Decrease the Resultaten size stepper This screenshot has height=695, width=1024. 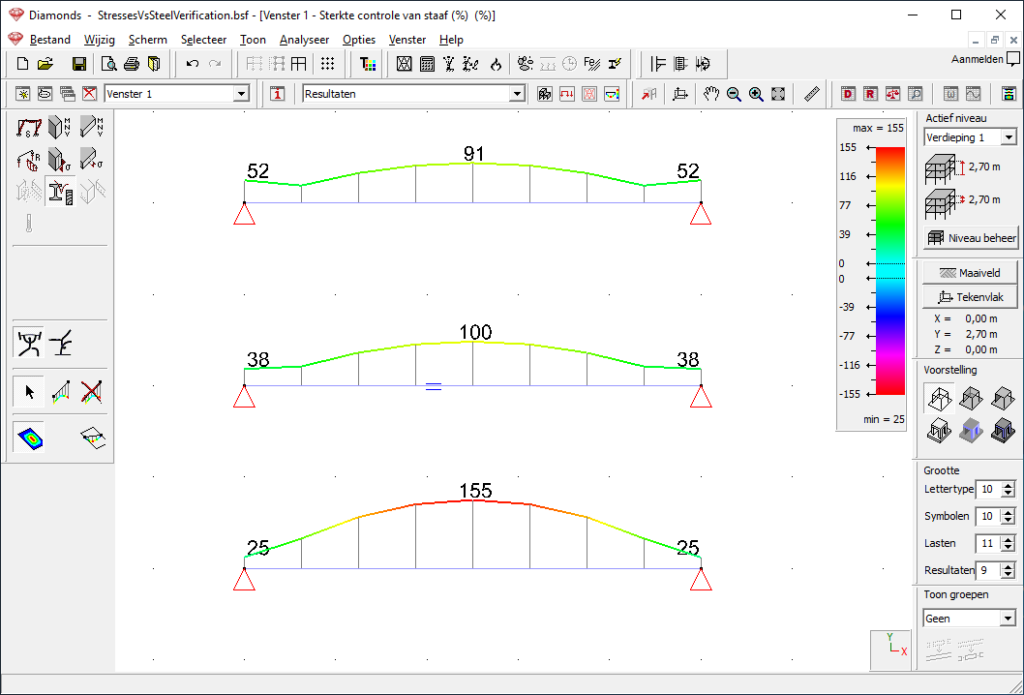[x=1008, y=574]
